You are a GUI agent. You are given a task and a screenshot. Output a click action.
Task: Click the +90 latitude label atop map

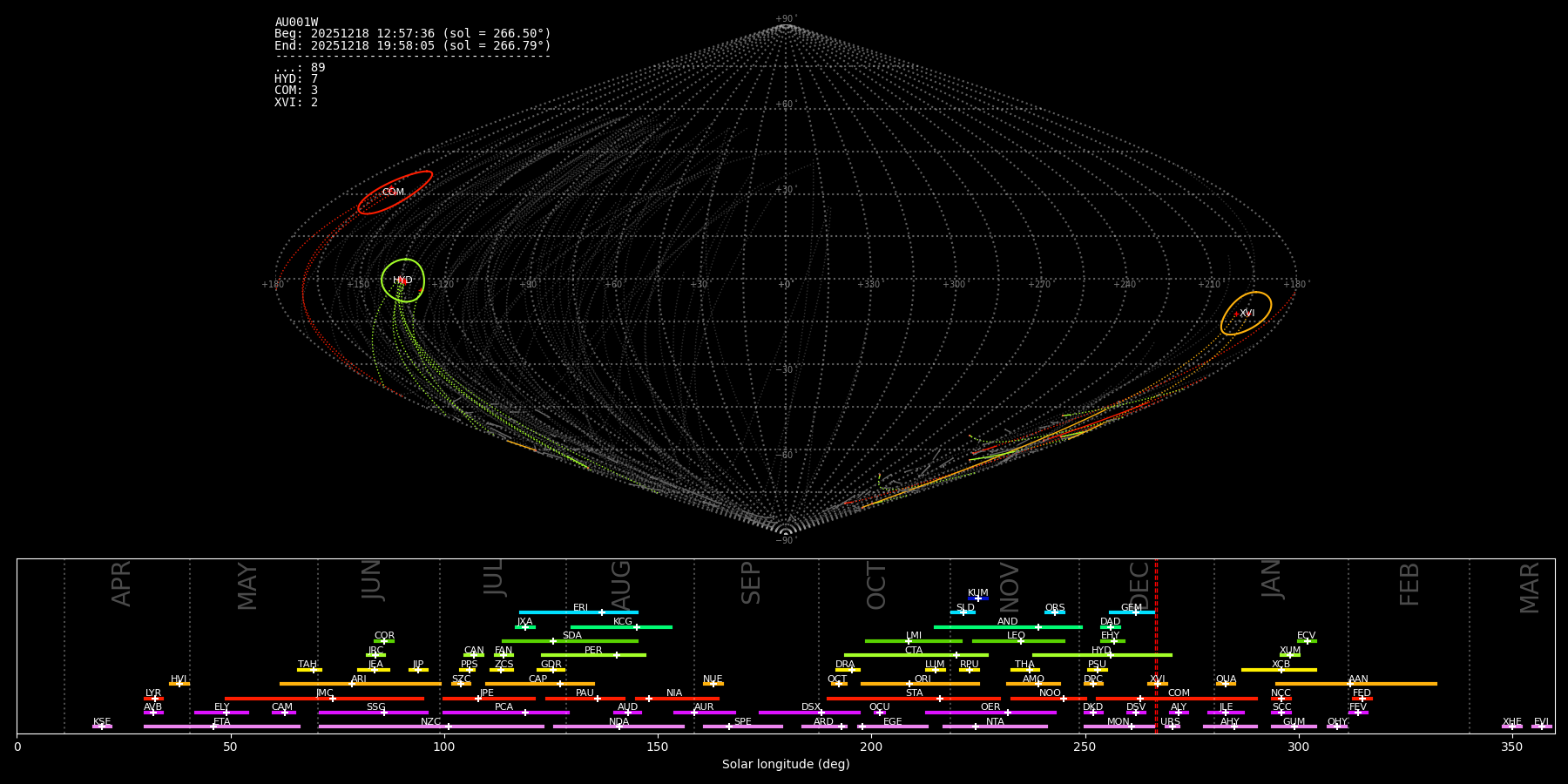(785, 18)
